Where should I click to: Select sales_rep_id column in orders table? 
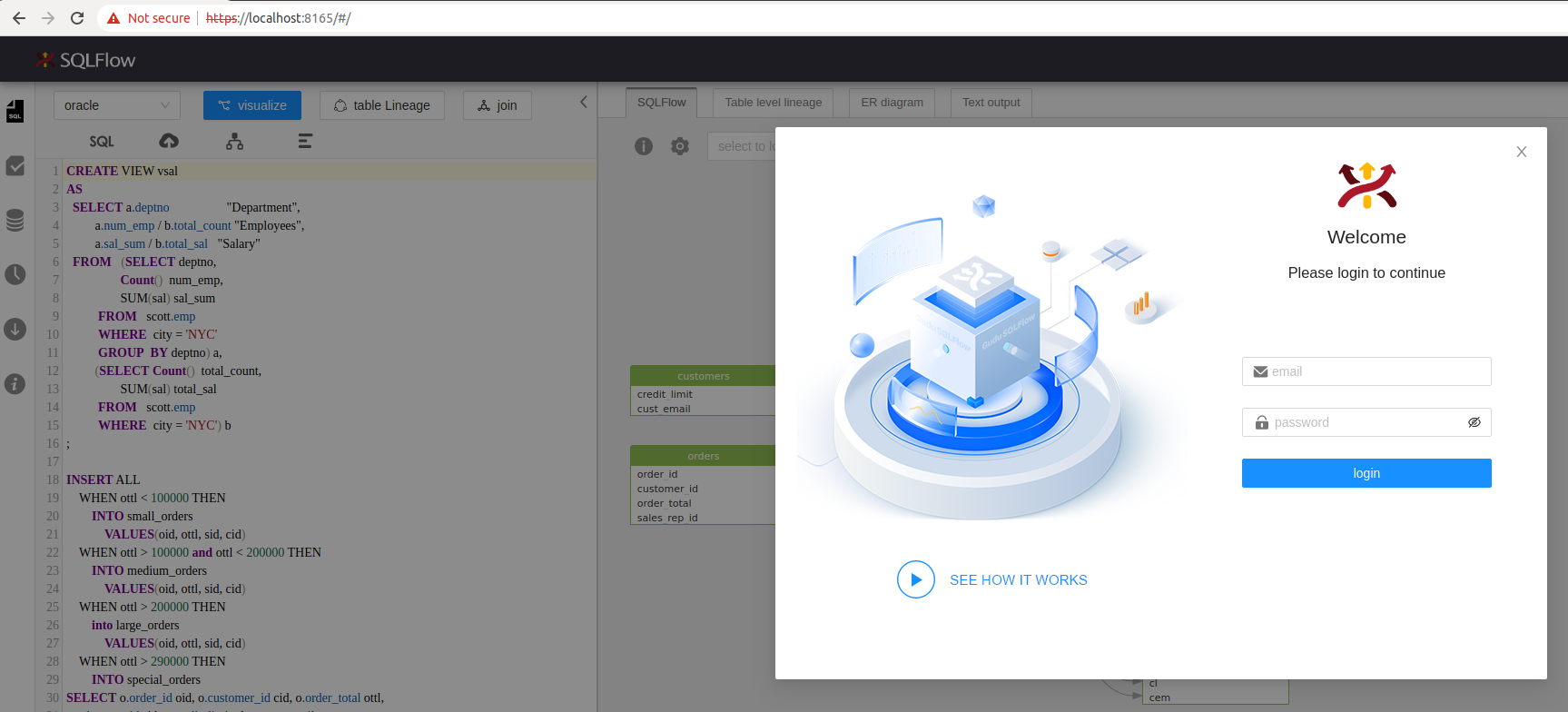pyautogui.click(x=667, y=518)
